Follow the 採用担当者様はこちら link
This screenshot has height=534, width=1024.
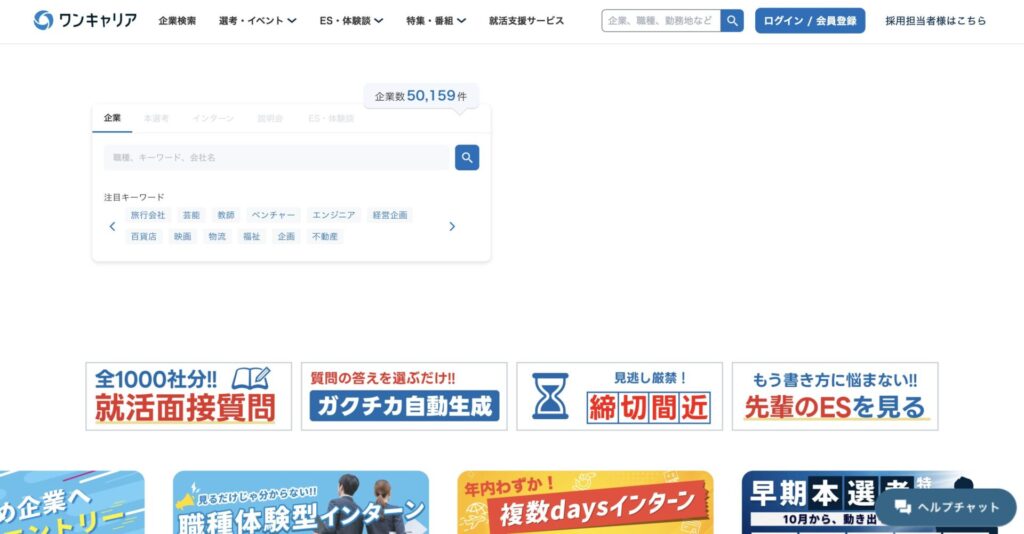coord(935,21)
